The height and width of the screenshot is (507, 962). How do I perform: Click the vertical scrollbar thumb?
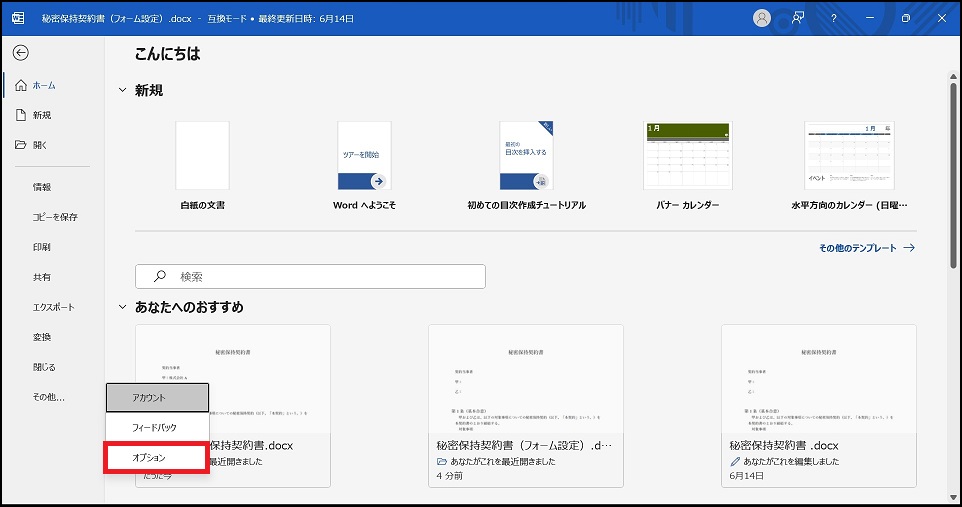tap(953, 176)
